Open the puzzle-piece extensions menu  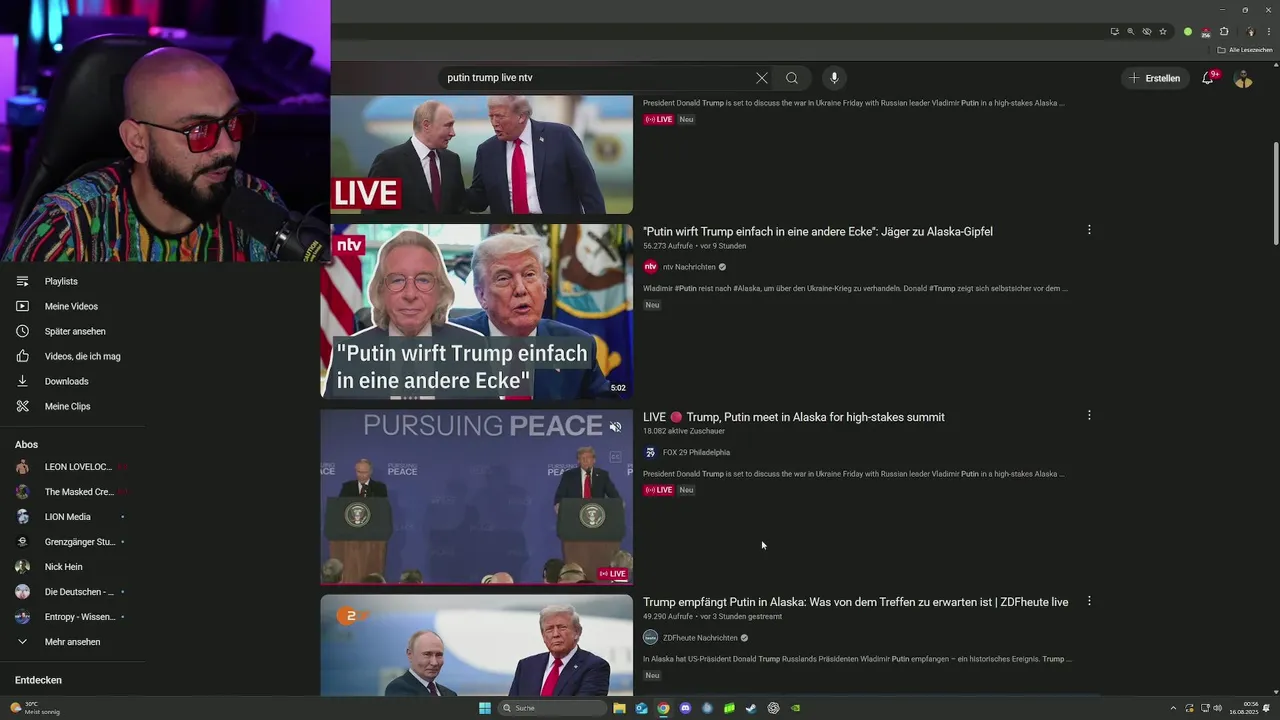(1224, 32)
